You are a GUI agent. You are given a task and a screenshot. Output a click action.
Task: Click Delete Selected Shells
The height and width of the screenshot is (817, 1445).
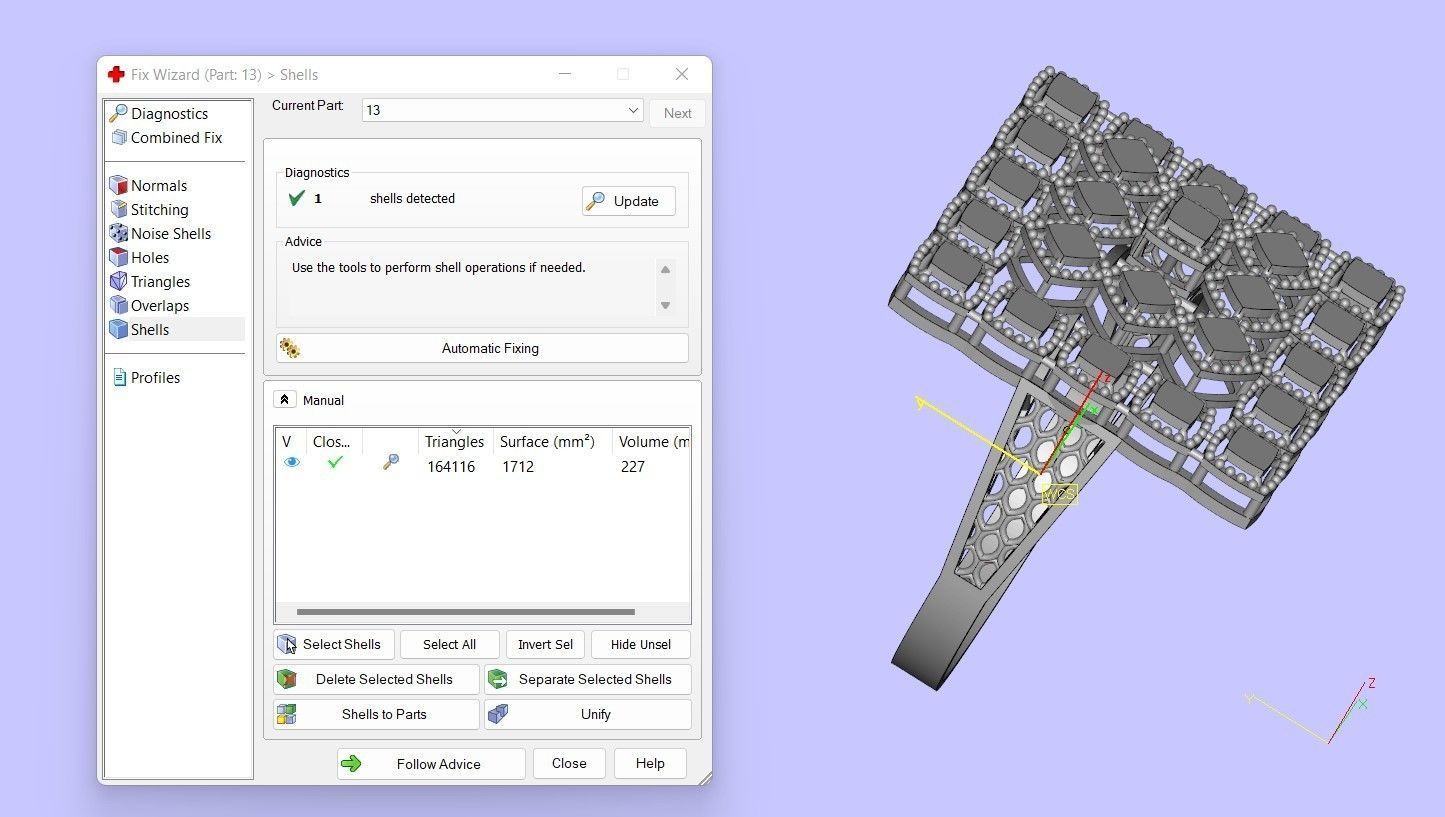(x=376, y=679)
